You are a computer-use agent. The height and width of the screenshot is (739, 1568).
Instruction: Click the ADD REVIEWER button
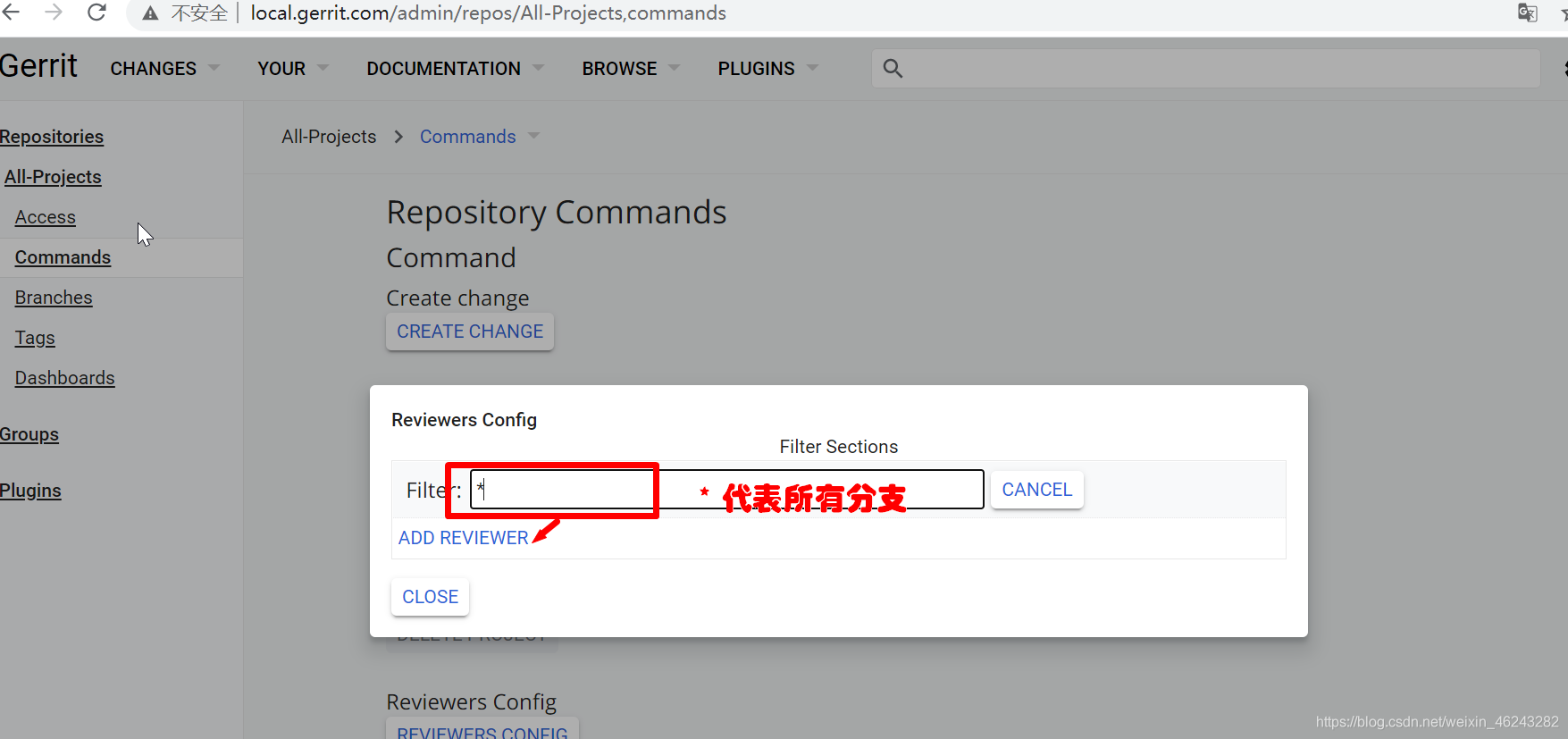coord(463,538)
